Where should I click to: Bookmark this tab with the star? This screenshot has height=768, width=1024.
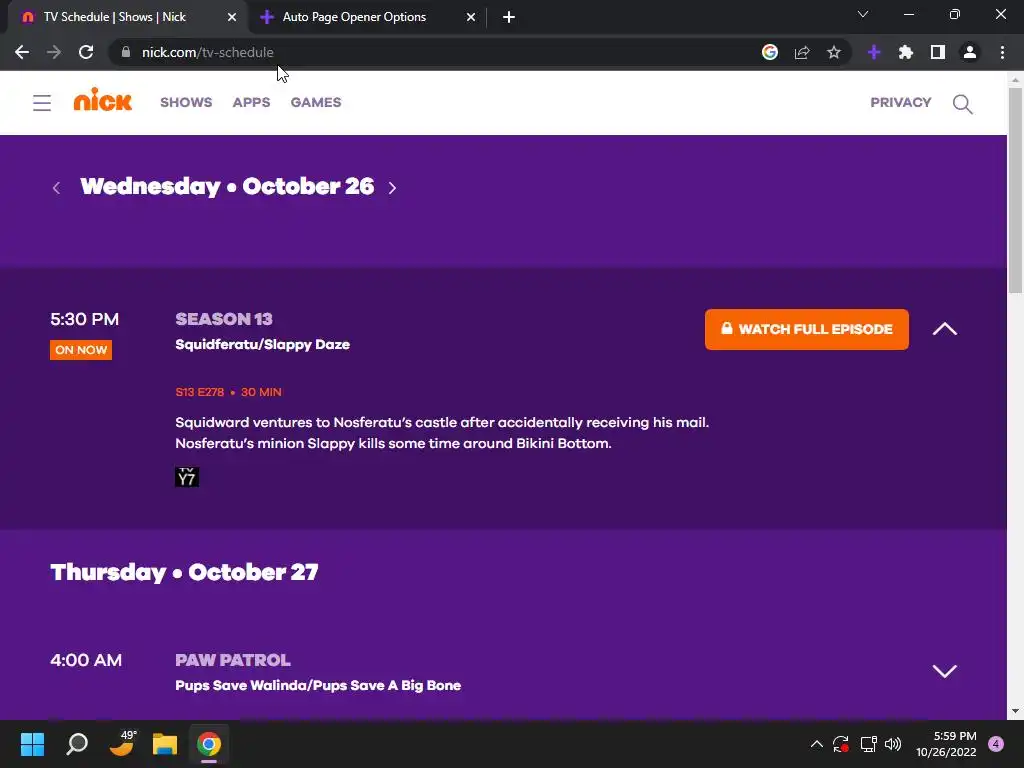834,52
